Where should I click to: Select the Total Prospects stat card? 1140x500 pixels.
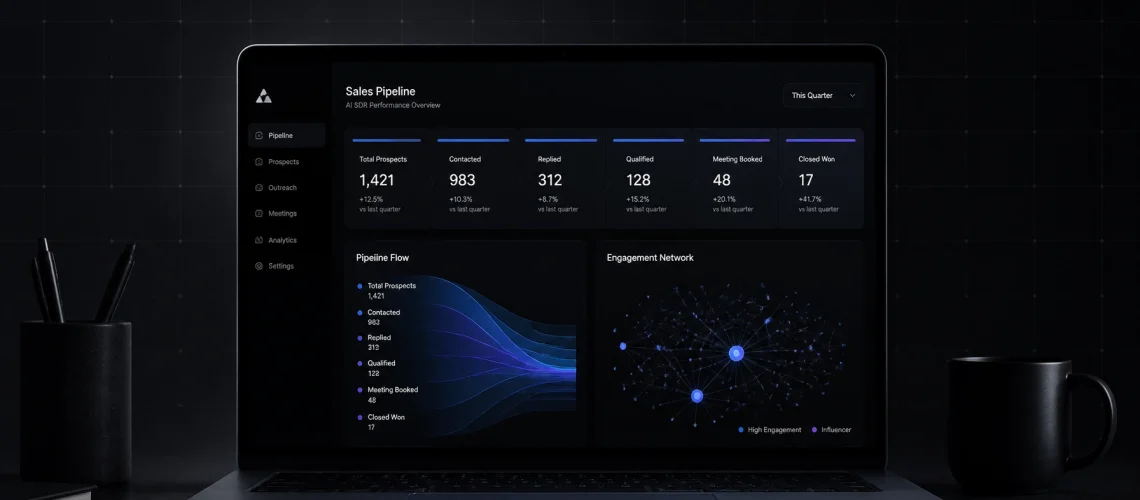pyautogui.click(x=386, y=179)
